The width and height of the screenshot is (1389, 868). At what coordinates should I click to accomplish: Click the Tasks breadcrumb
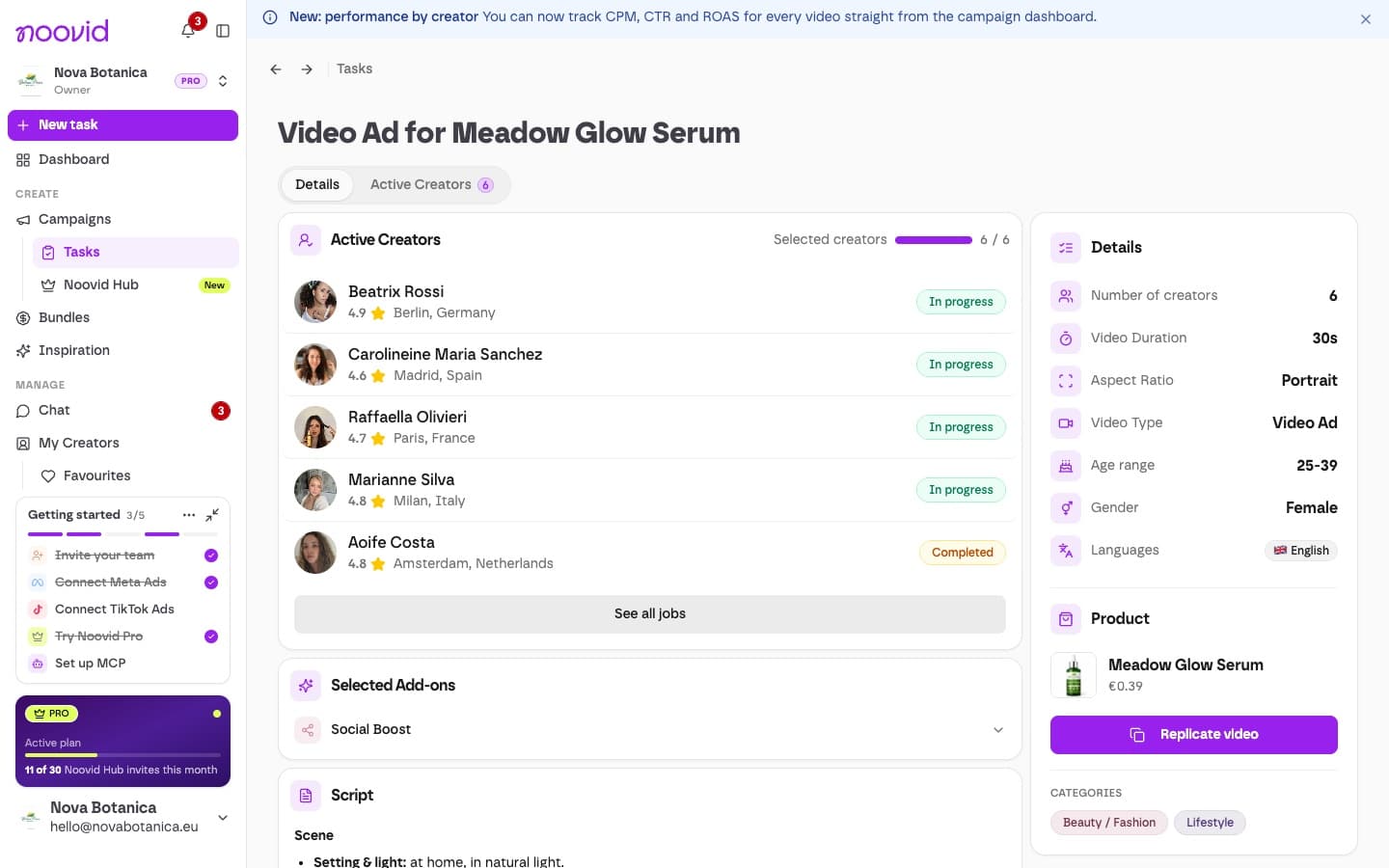(354, 69)
